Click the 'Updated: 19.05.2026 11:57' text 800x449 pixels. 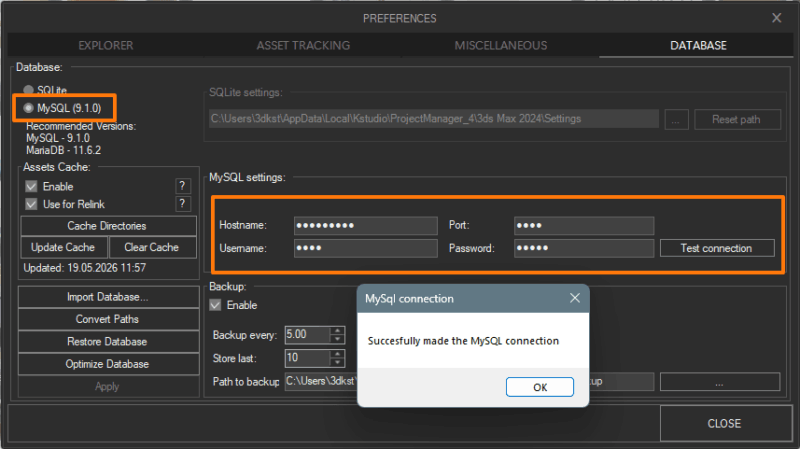[85, 268]
